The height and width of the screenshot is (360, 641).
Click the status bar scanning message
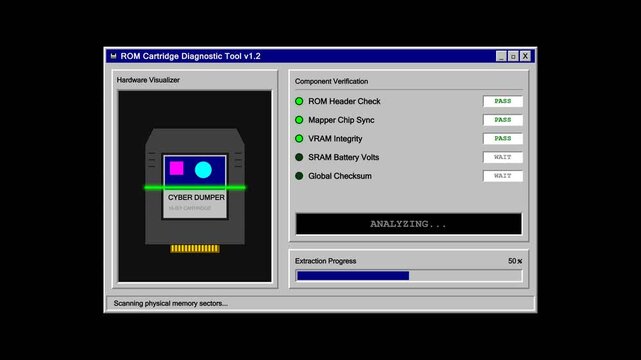tap(171, 303)
